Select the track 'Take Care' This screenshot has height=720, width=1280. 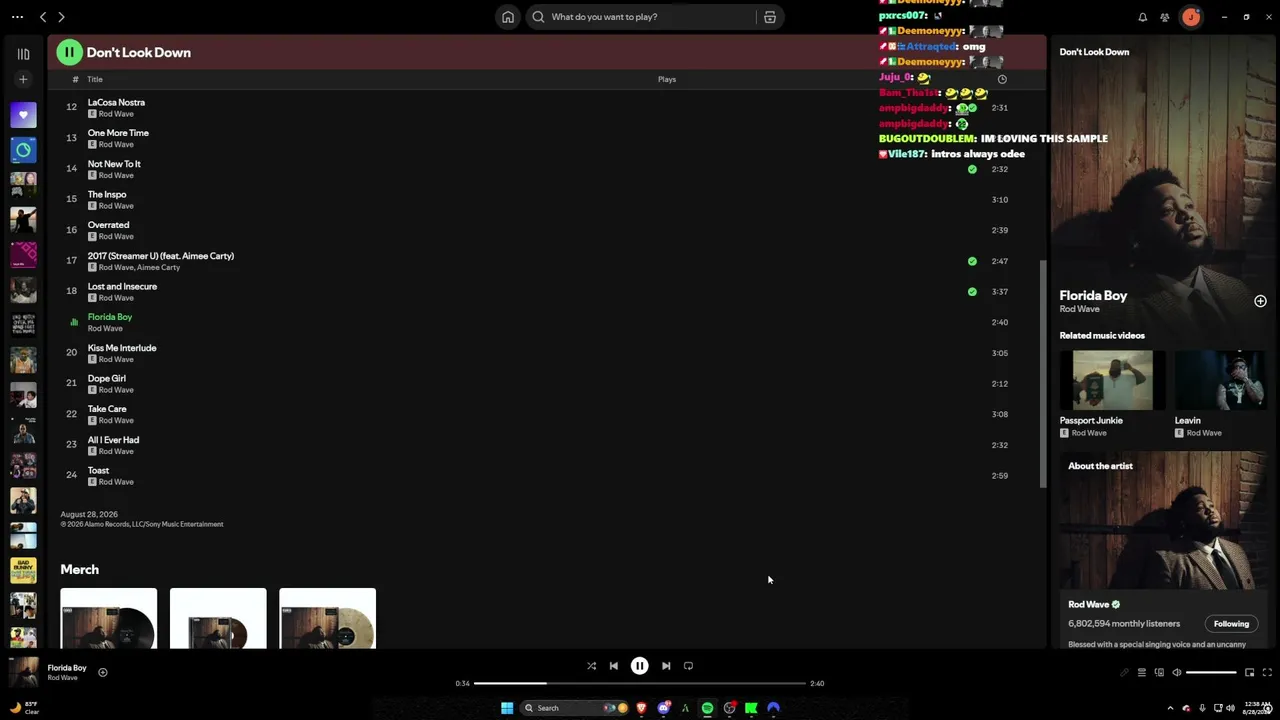[107, 409]
